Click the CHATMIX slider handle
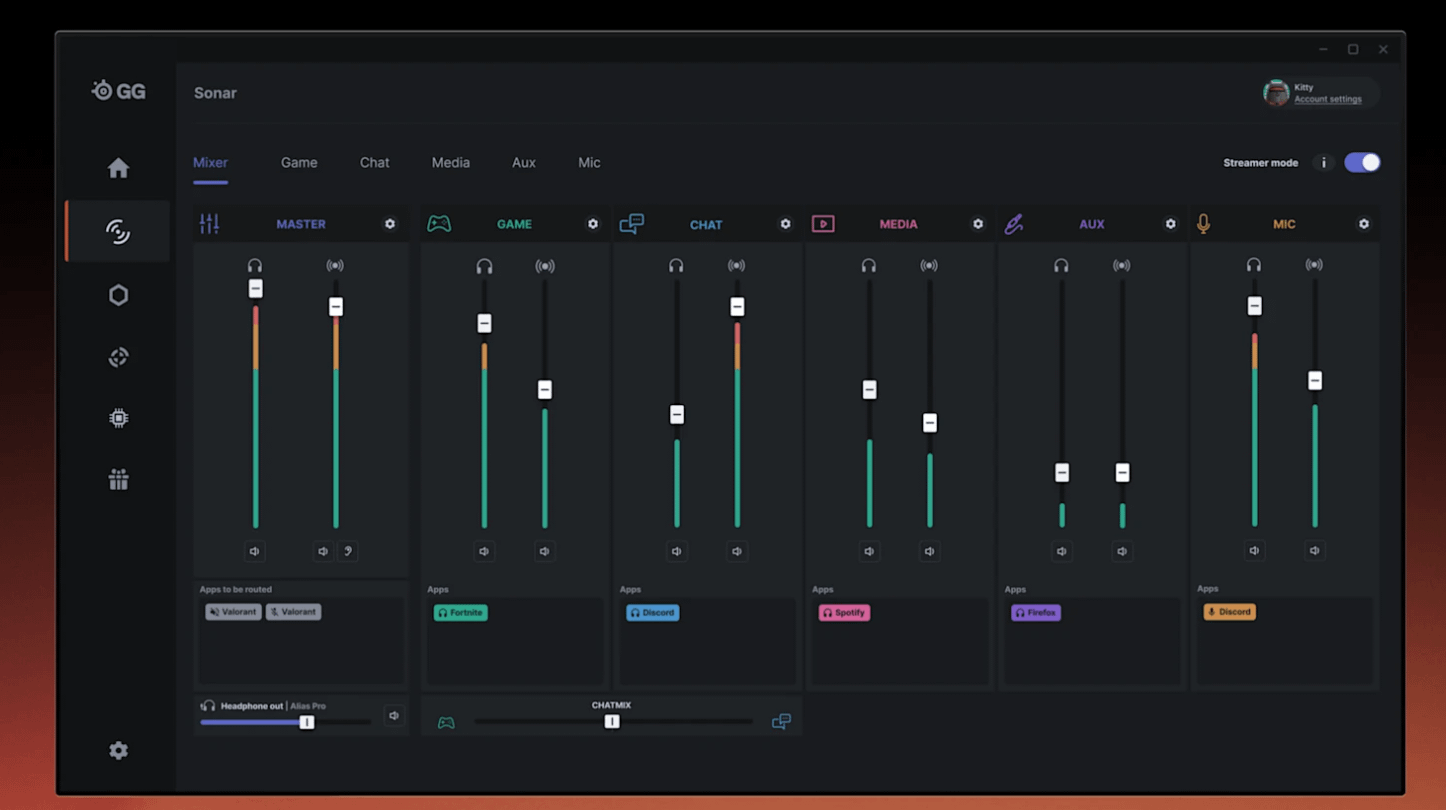 [x=612, y=720]
